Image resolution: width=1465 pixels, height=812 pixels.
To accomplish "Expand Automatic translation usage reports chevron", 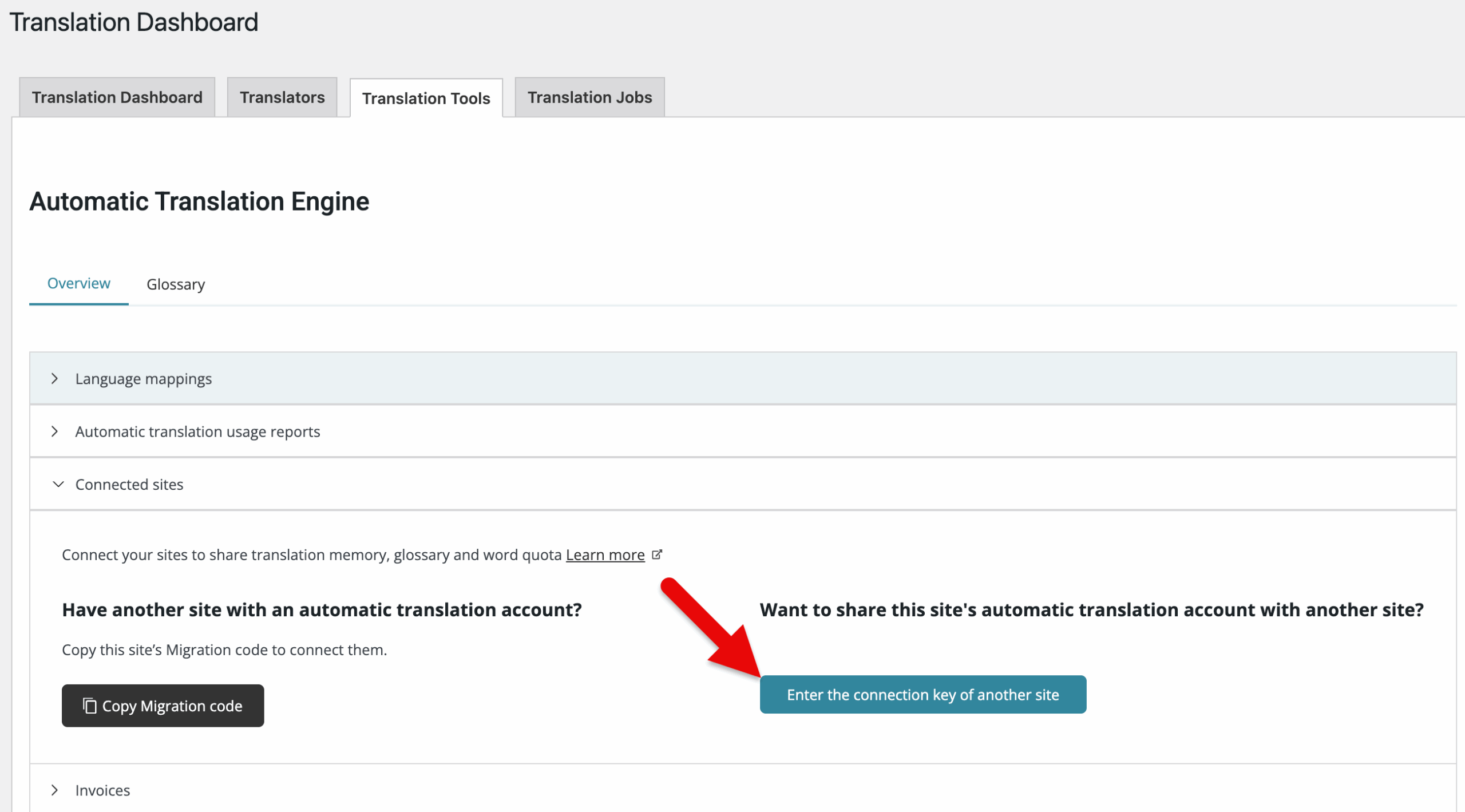I will [54, 431].
